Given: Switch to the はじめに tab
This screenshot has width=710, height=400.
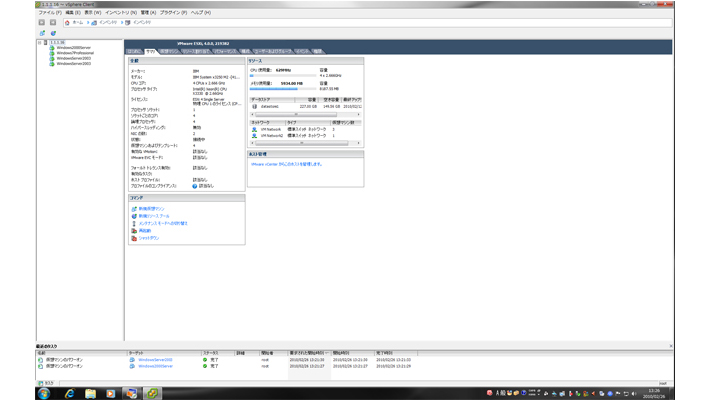Looking at the screenshot, I should pyautogui.click(x=134, y=51).
